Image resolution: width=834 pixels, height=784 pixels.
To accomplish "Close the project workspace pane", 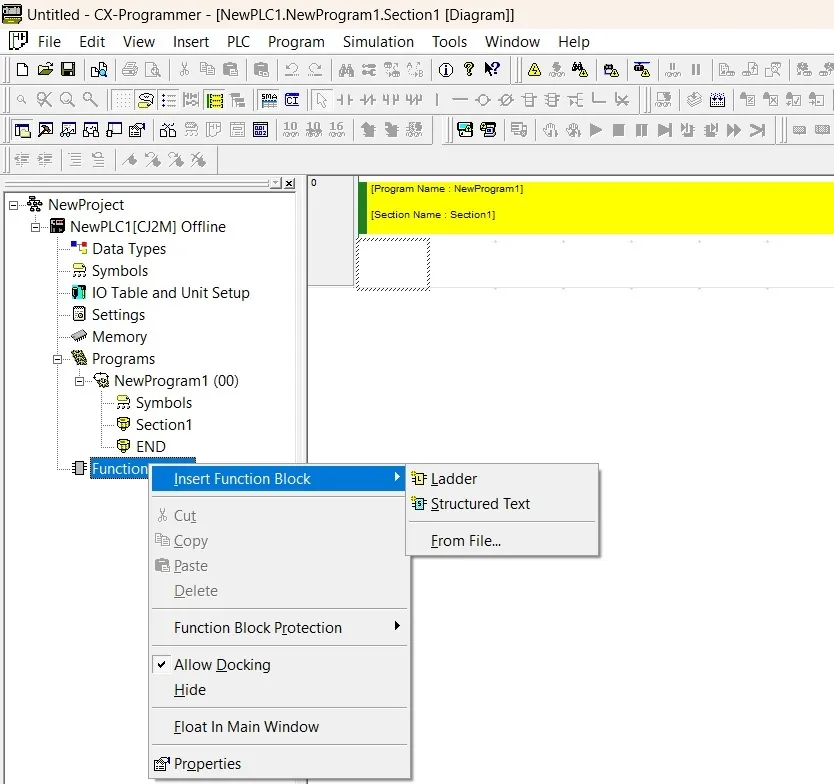I will (289, 183).
